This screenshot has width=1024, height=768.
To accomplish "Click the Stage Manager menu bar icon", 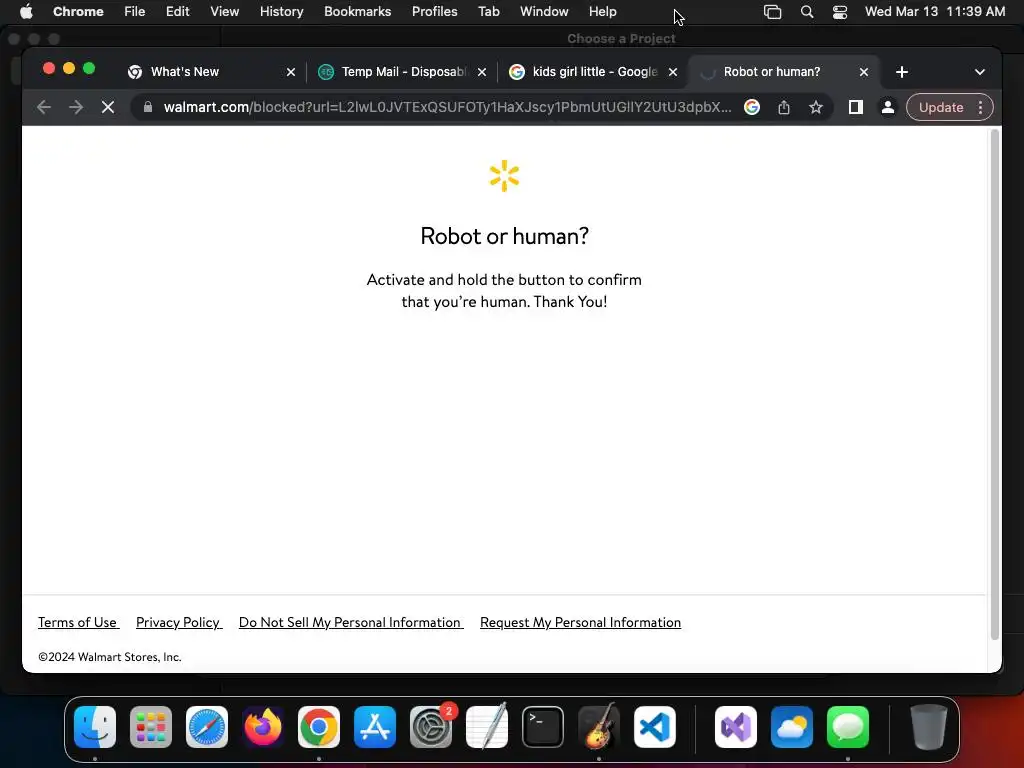I will [x=773, y=12].
